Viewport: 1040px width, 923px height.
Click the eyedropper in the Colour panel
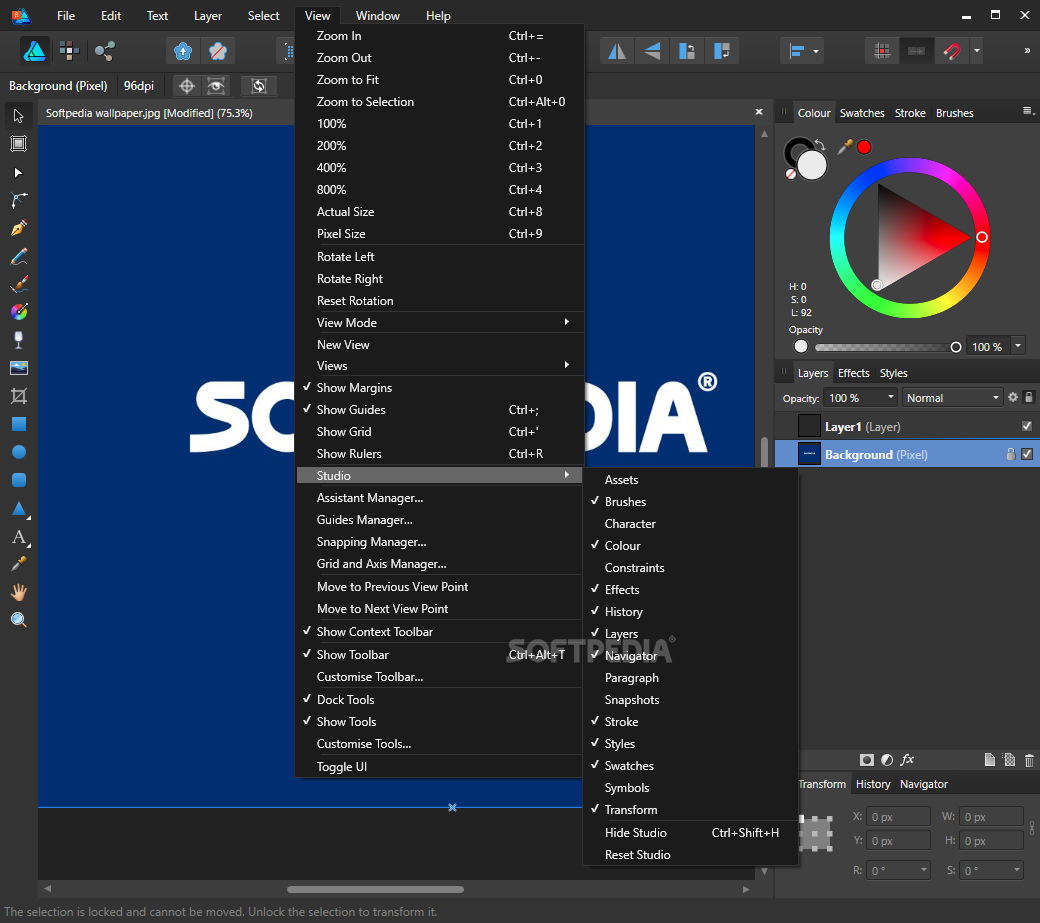click(844, 147)
